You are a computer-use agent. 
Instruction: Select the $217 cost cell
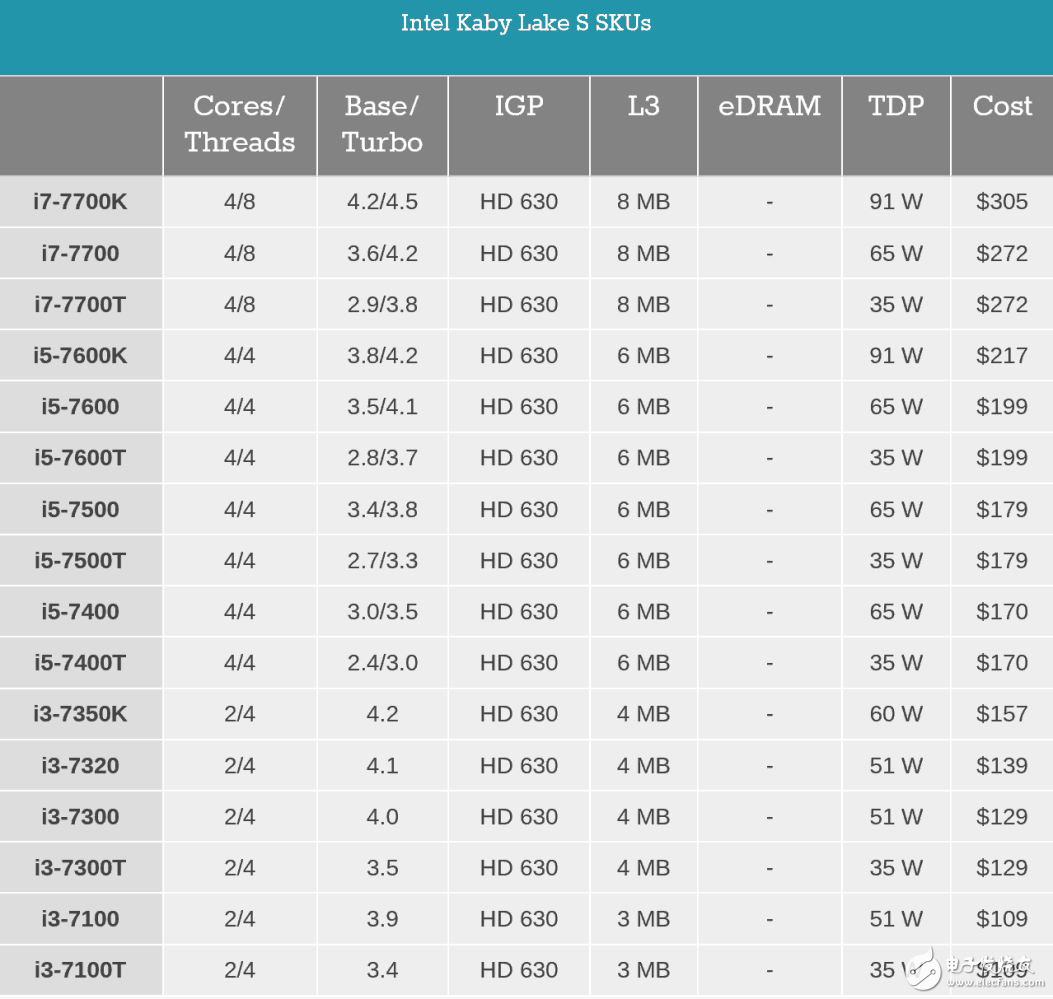[1002, 356]
